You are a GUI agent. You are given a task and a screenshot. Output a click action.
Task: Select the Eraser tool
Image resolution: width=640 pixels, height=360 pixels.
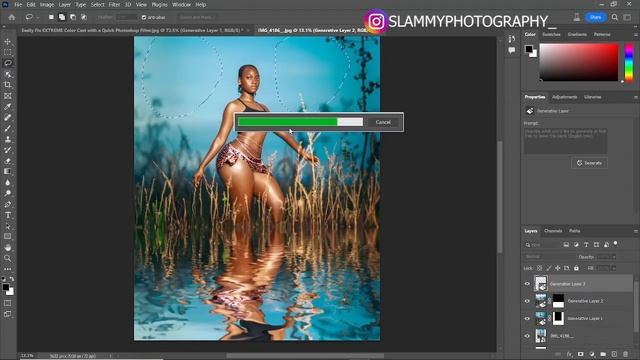[x=8, y=161]
